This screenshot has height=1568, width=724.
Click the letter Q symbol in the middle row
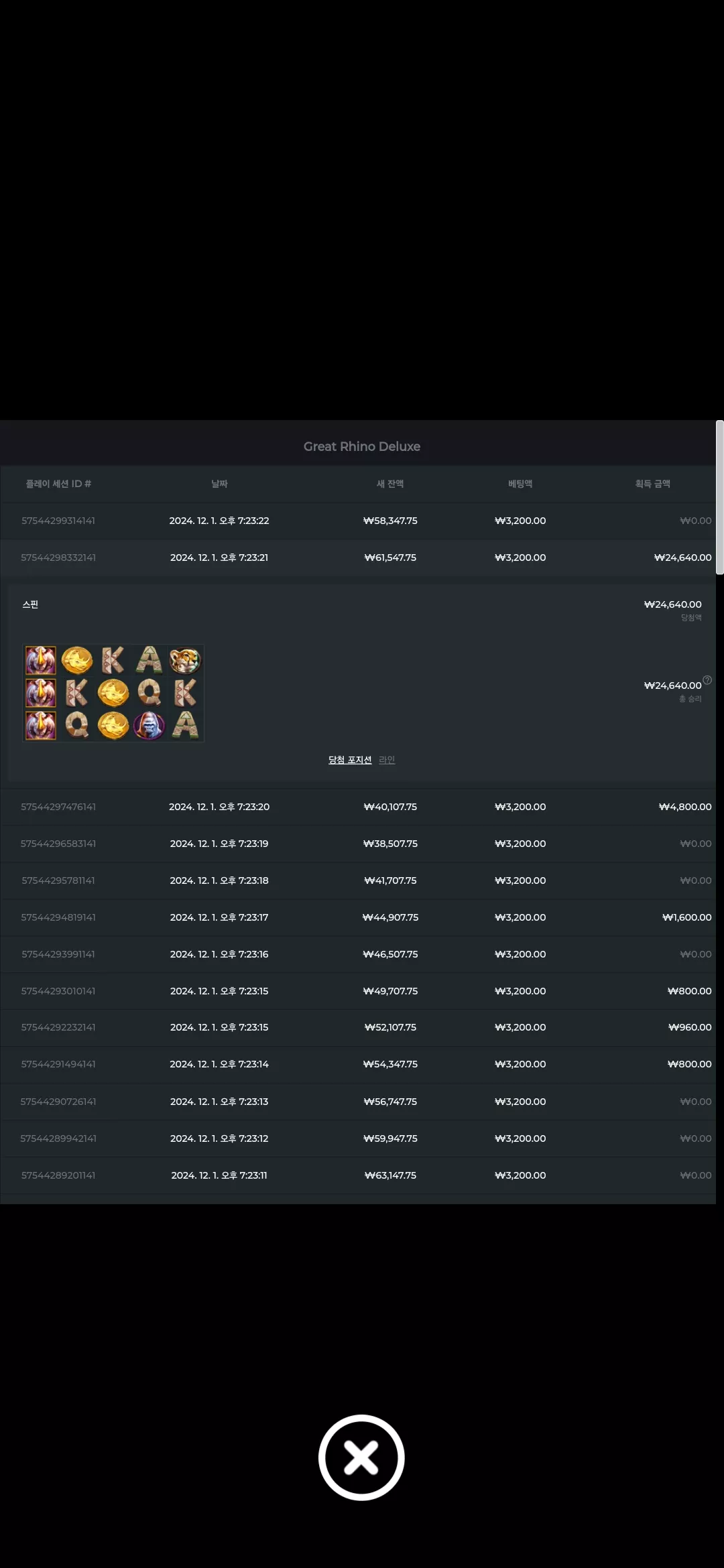[x=149, y=693]
